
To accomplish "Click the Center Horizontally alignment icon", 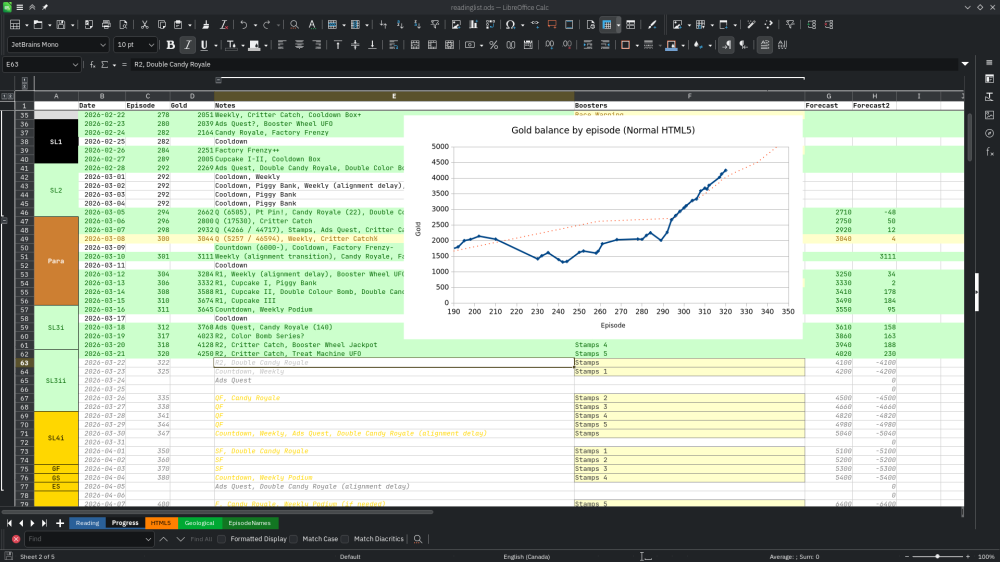I will point(299,45).
